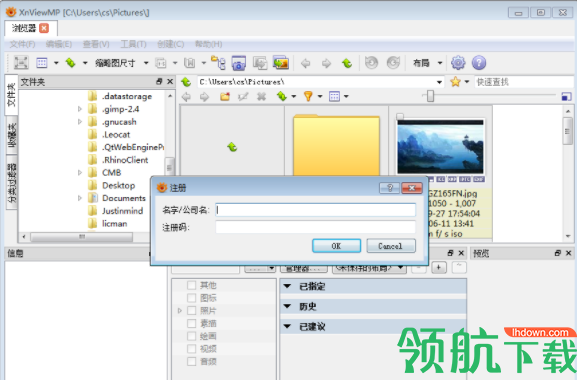Image resolution: width=577 pixels, height=380 pixels.
Task: Click the question mark button in 注册 dialog
Action: click(390, 188)
